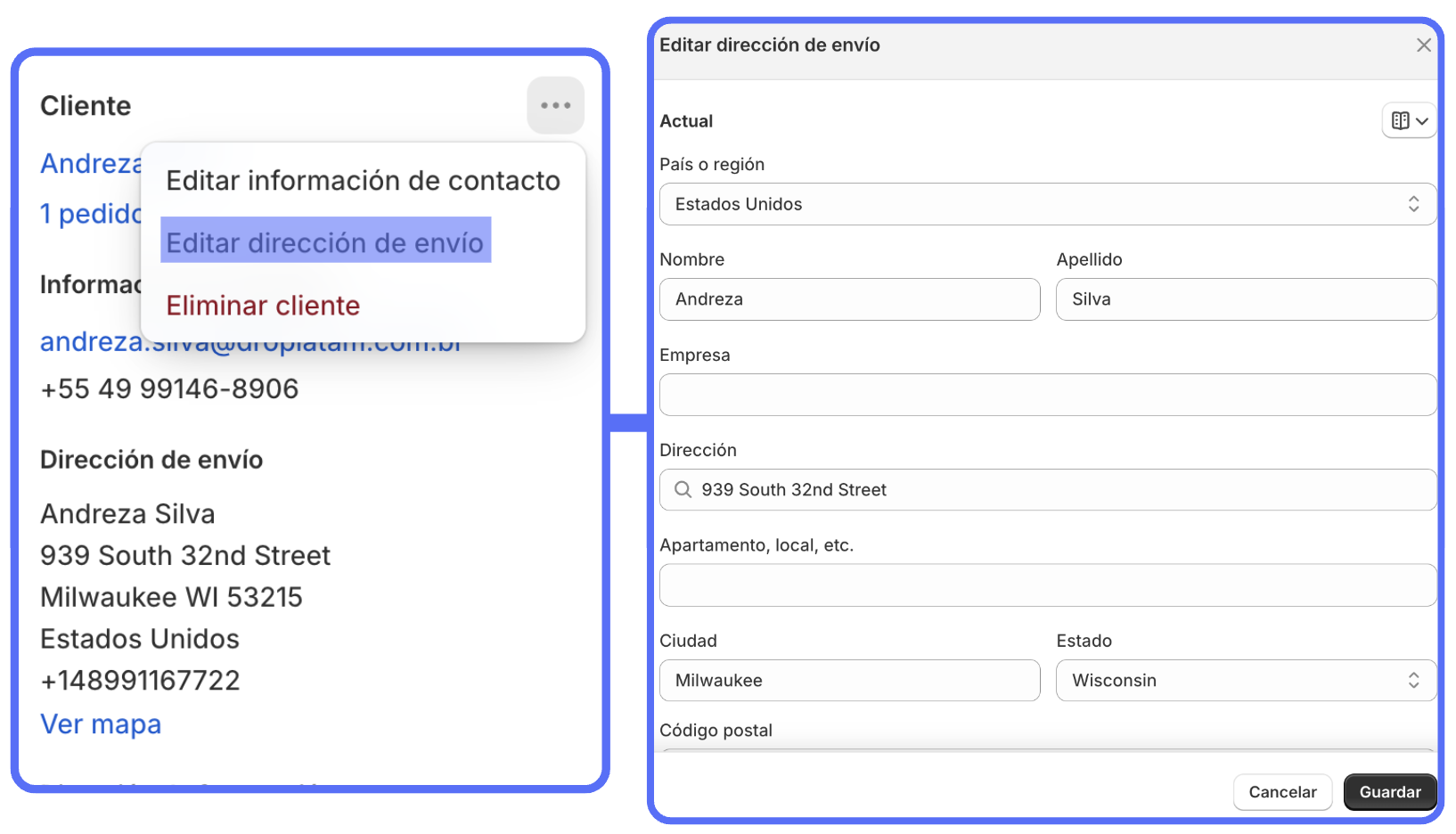This screenshot has width=1456, height=834.
Task: Click into the Apellido field with Silva
Action: [x=1244, y=299]
